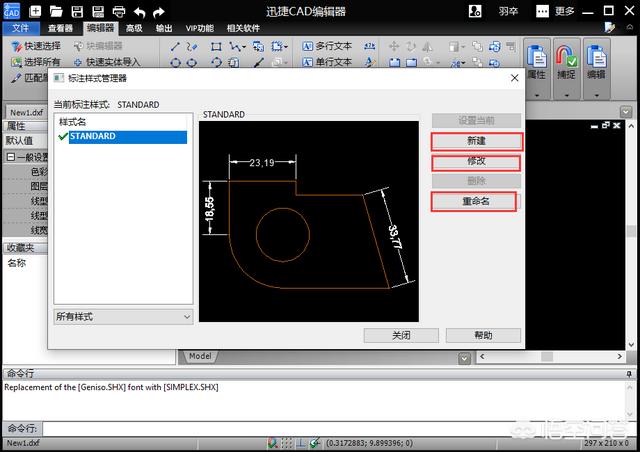The width and height of the screenshot is (640, 452).
Task: Click the dimension style preview image
Action: point(309,221)
